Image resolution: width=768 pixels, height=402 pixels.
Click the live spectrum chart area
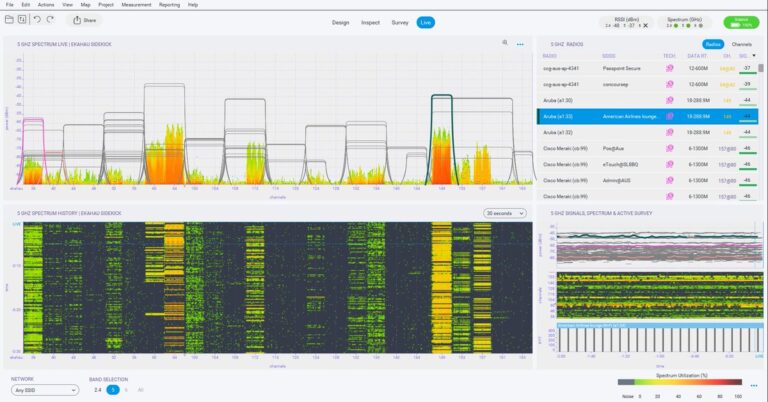[x=277, y=119]
